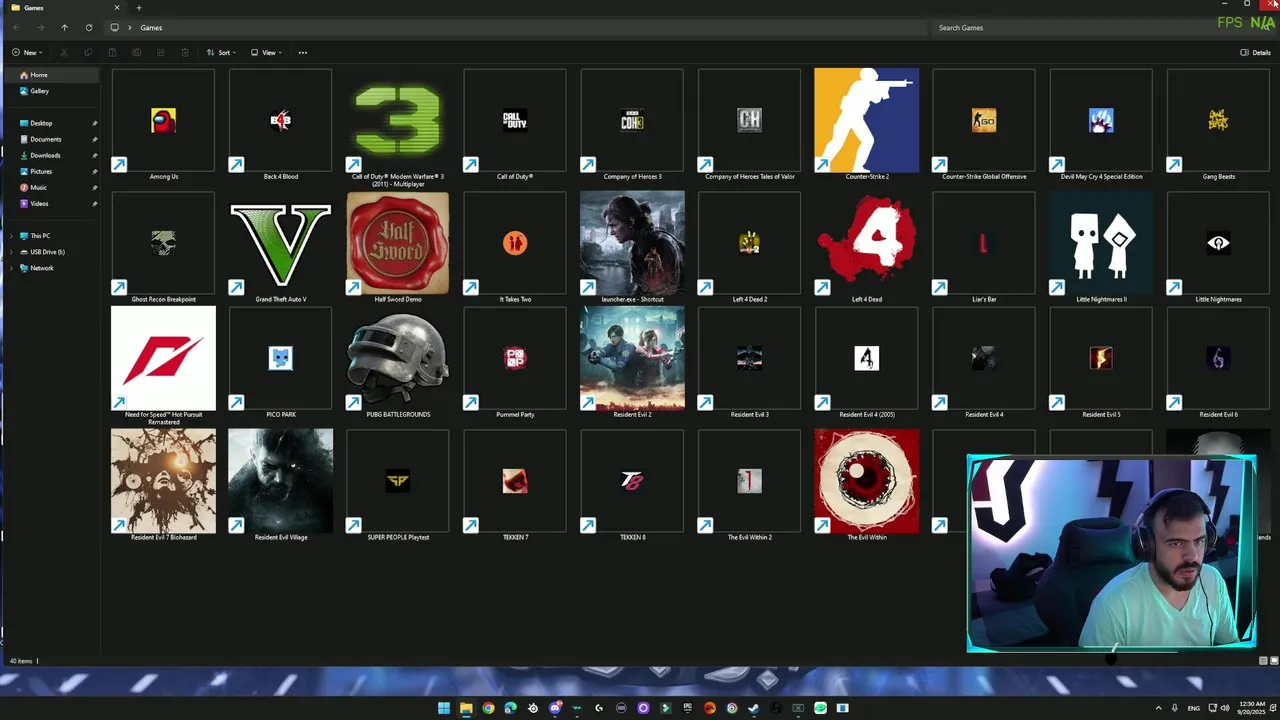Open Google Chrome from the taskbar
Image resolution: width=1280 pixels, height=720 pixels.
tap(488, 708)
